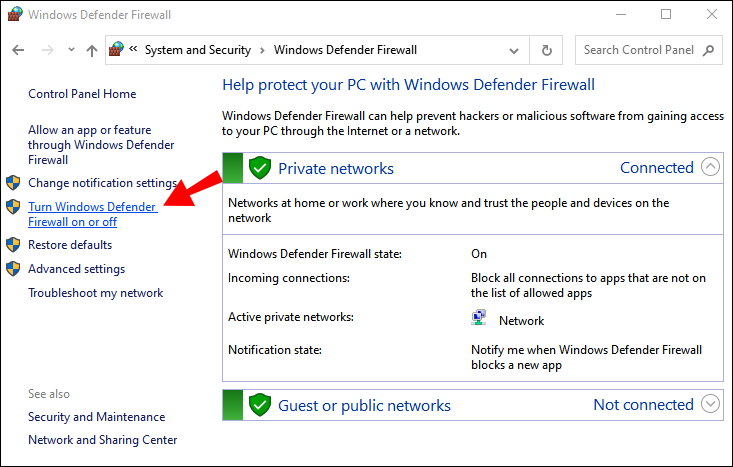This screenshot has height=467, width=733.
Task: Click the Network icon under active private networks
Action: [x=479, y=320]
